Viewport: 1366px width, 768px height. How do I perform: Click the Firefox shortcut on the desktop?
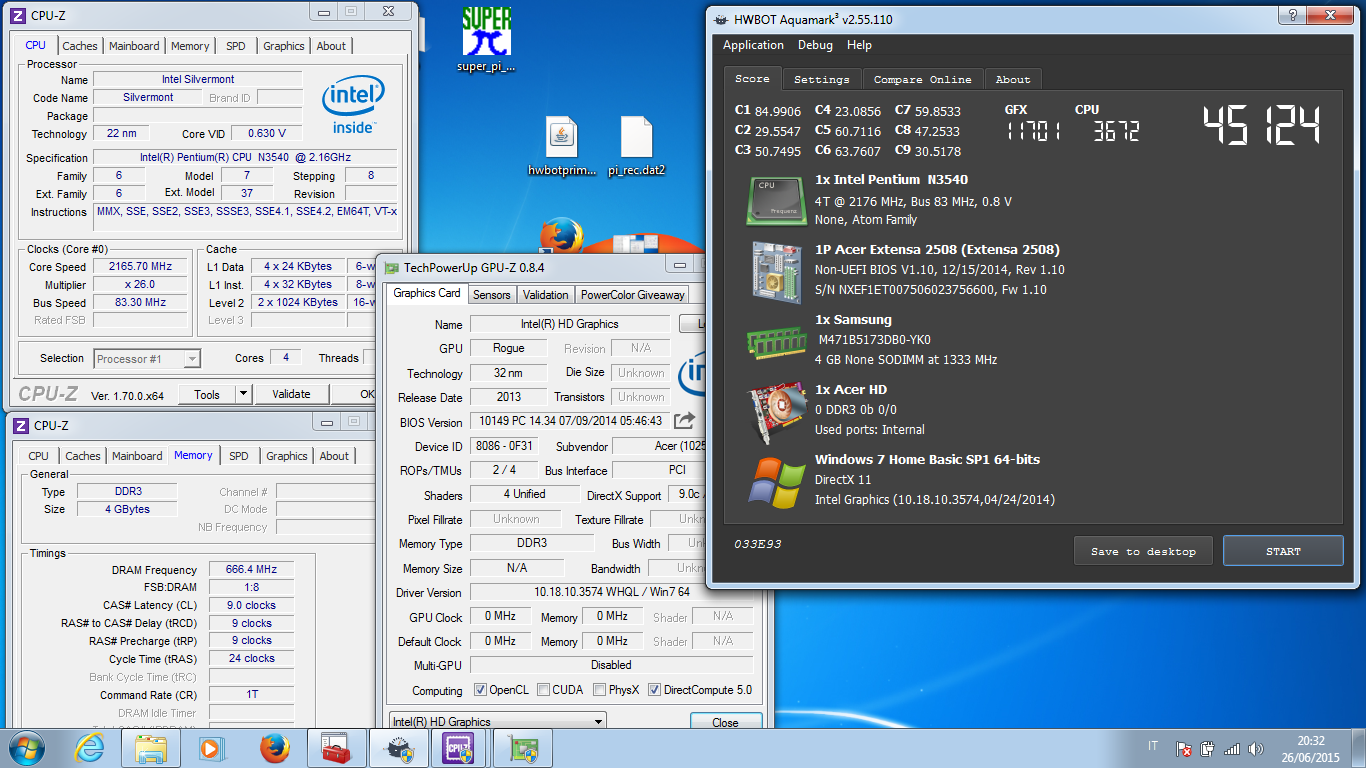[561, 238]
